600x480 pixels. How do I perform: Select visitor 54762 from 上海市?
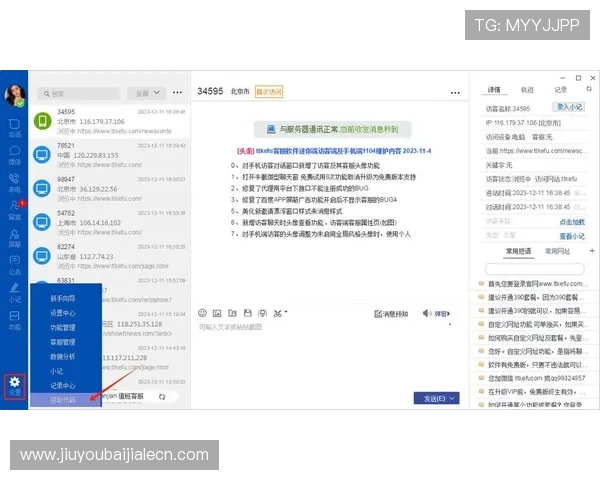coord(109,222)
